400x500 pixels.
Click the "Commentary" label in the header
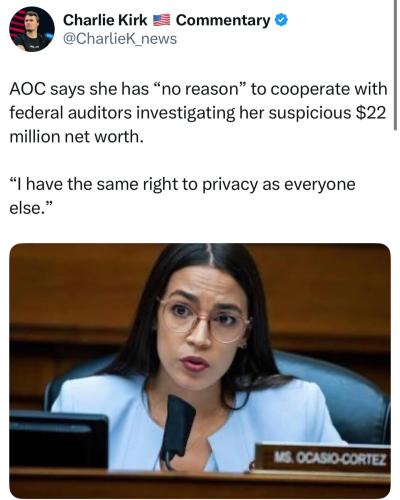click(223, 21)
